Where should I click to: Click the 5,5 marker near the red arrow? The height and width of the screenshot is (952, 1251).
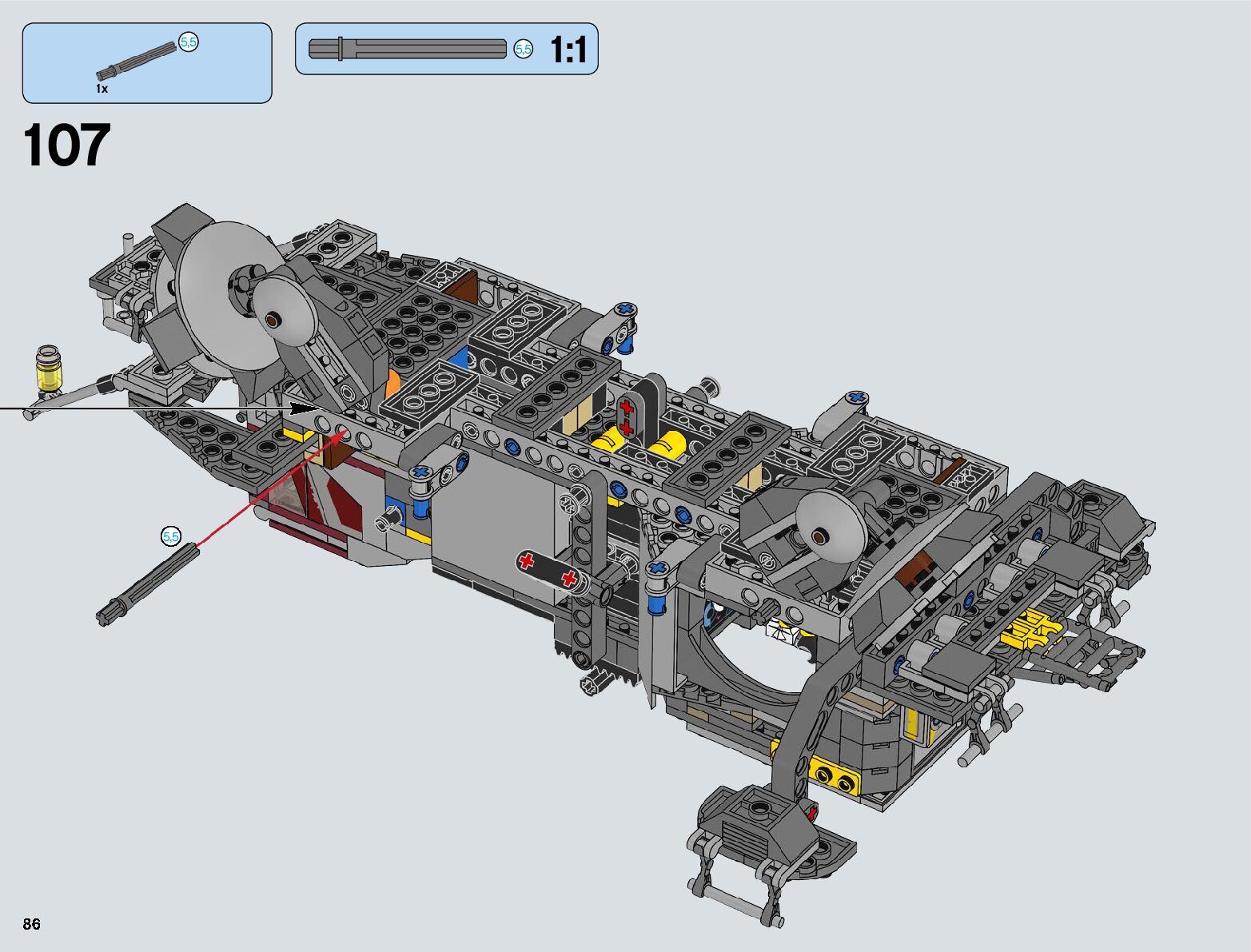pos(171,536)
